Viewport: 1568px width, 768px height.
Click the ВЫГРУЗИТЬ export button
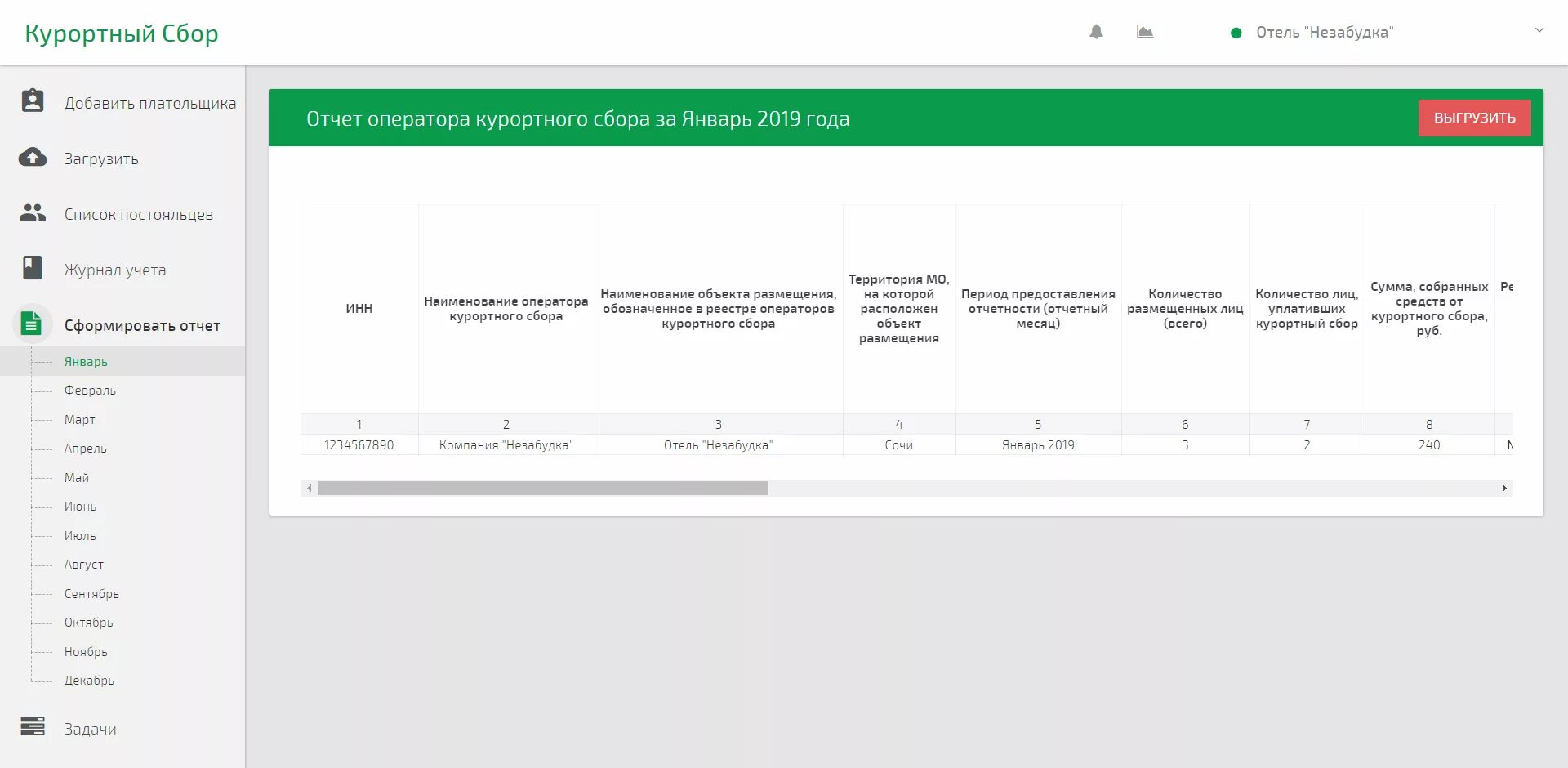(x=1474, y=118)
